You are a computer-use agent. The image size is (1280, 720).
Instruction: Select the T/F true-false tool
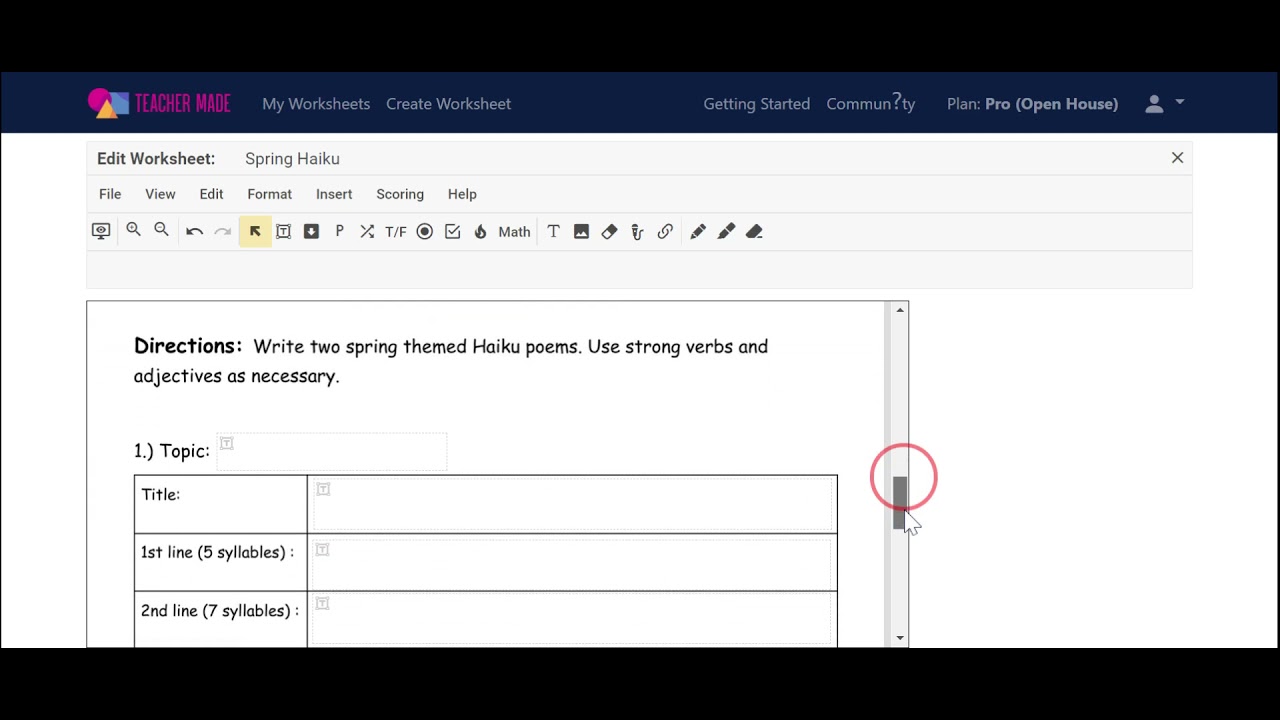(396, 231)
